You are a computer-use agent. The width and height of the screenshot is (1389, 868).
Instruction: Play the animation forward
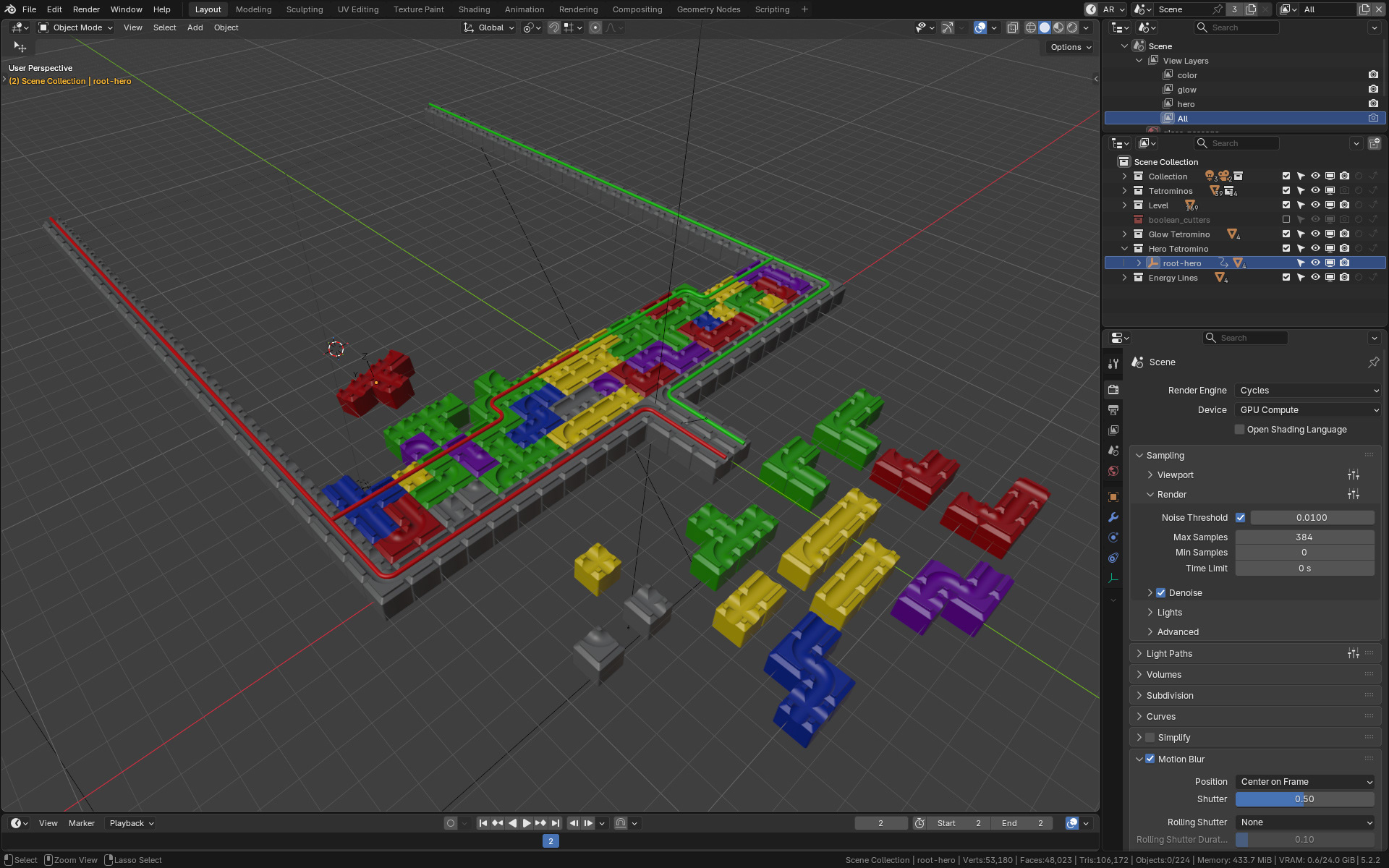(527, 823)
